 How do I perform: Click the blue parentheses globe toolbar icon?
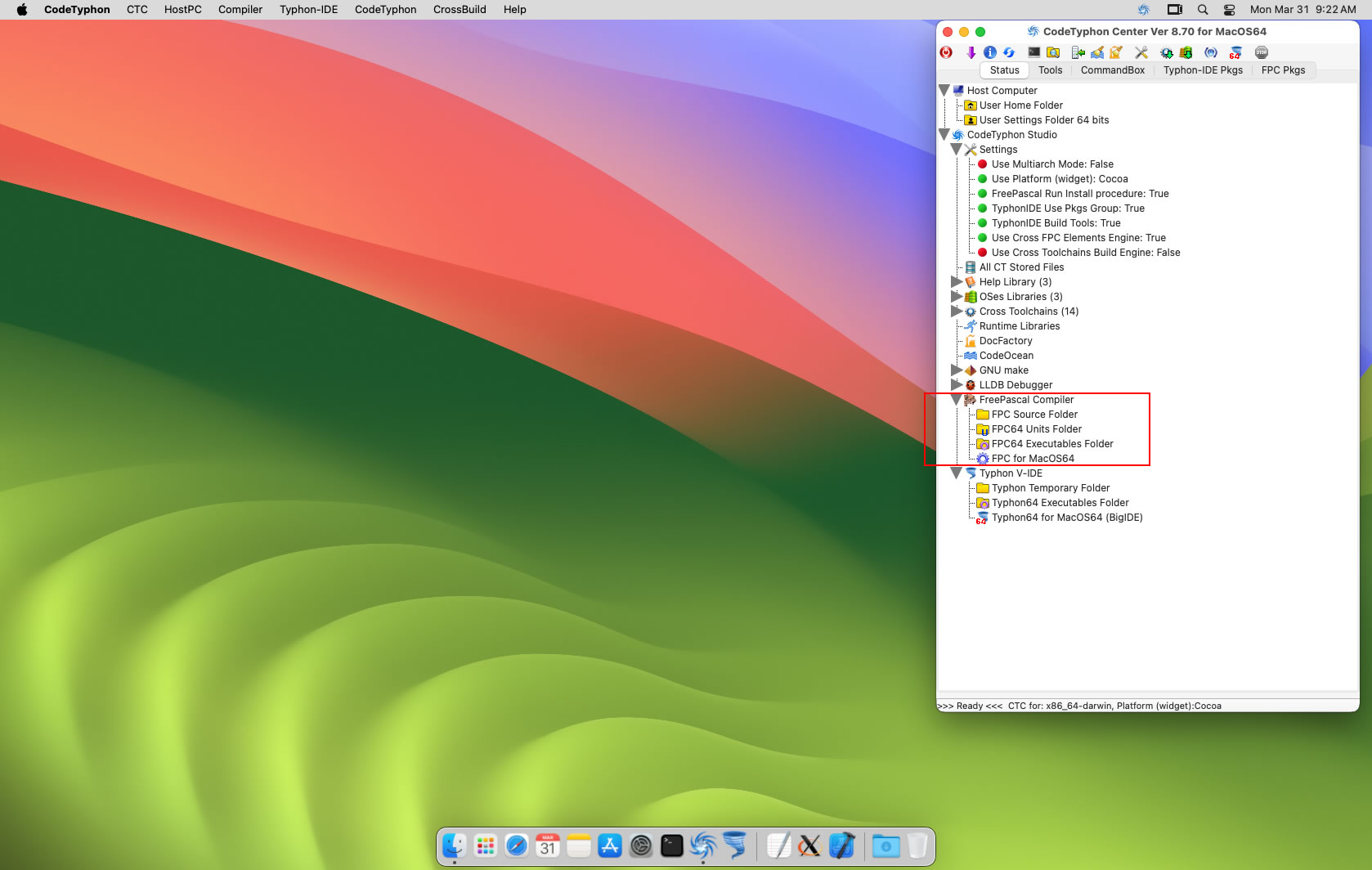point(1211,52)
